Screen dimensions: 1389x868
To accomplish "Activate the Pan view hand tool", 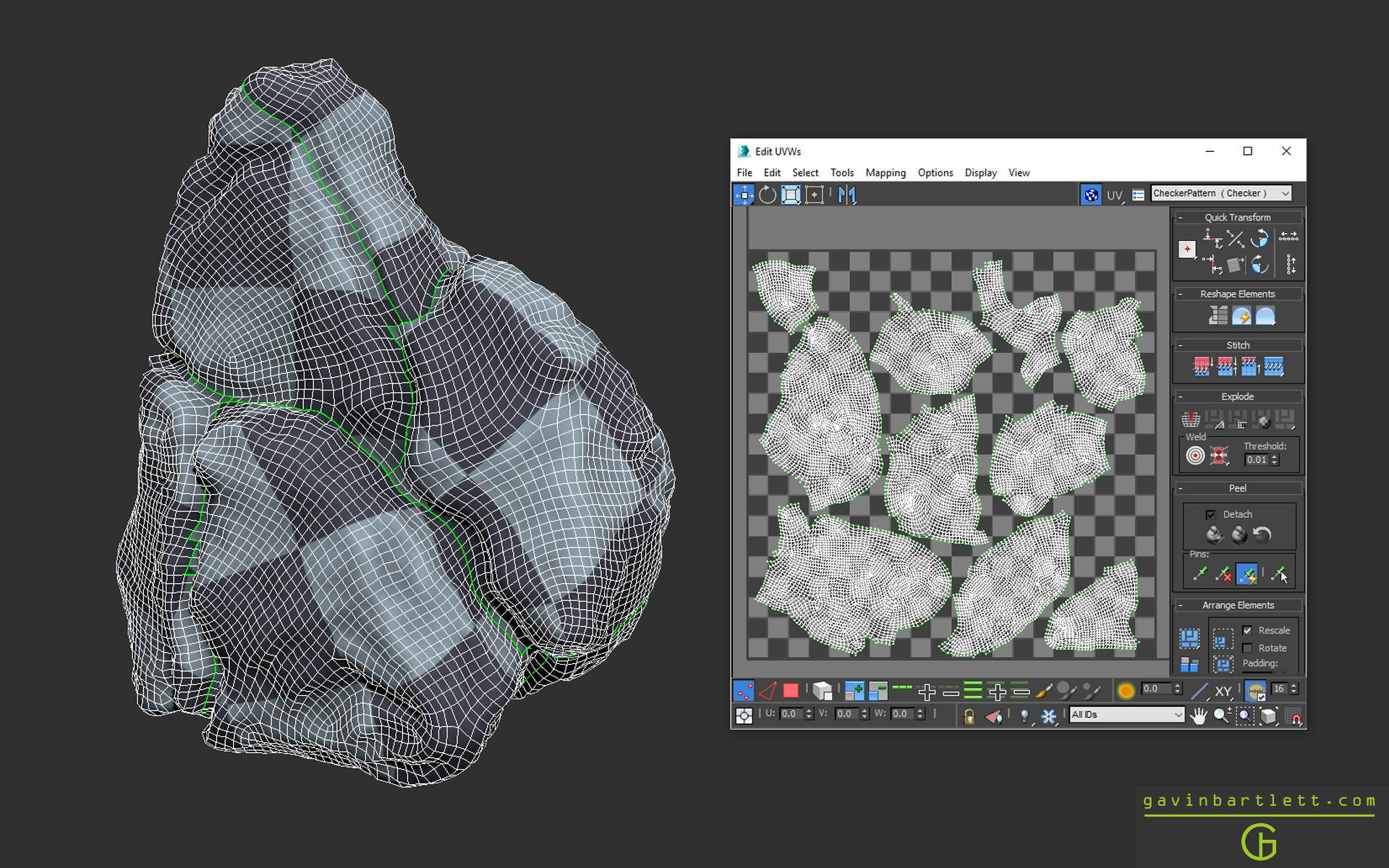I will coord(1199,715).
